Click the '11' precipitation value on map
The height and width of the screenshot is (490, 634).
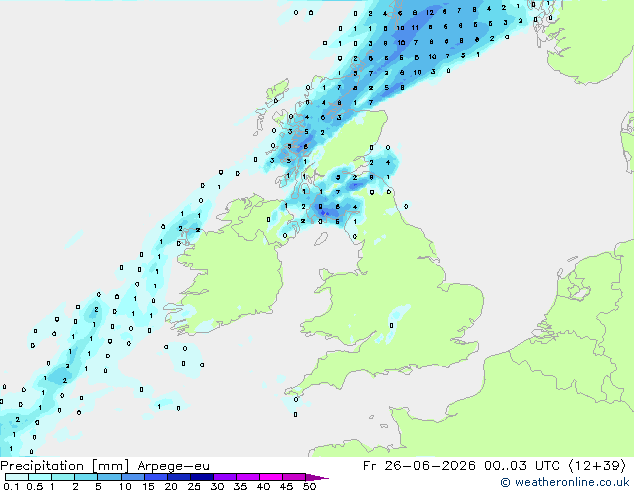pos(415,27)
